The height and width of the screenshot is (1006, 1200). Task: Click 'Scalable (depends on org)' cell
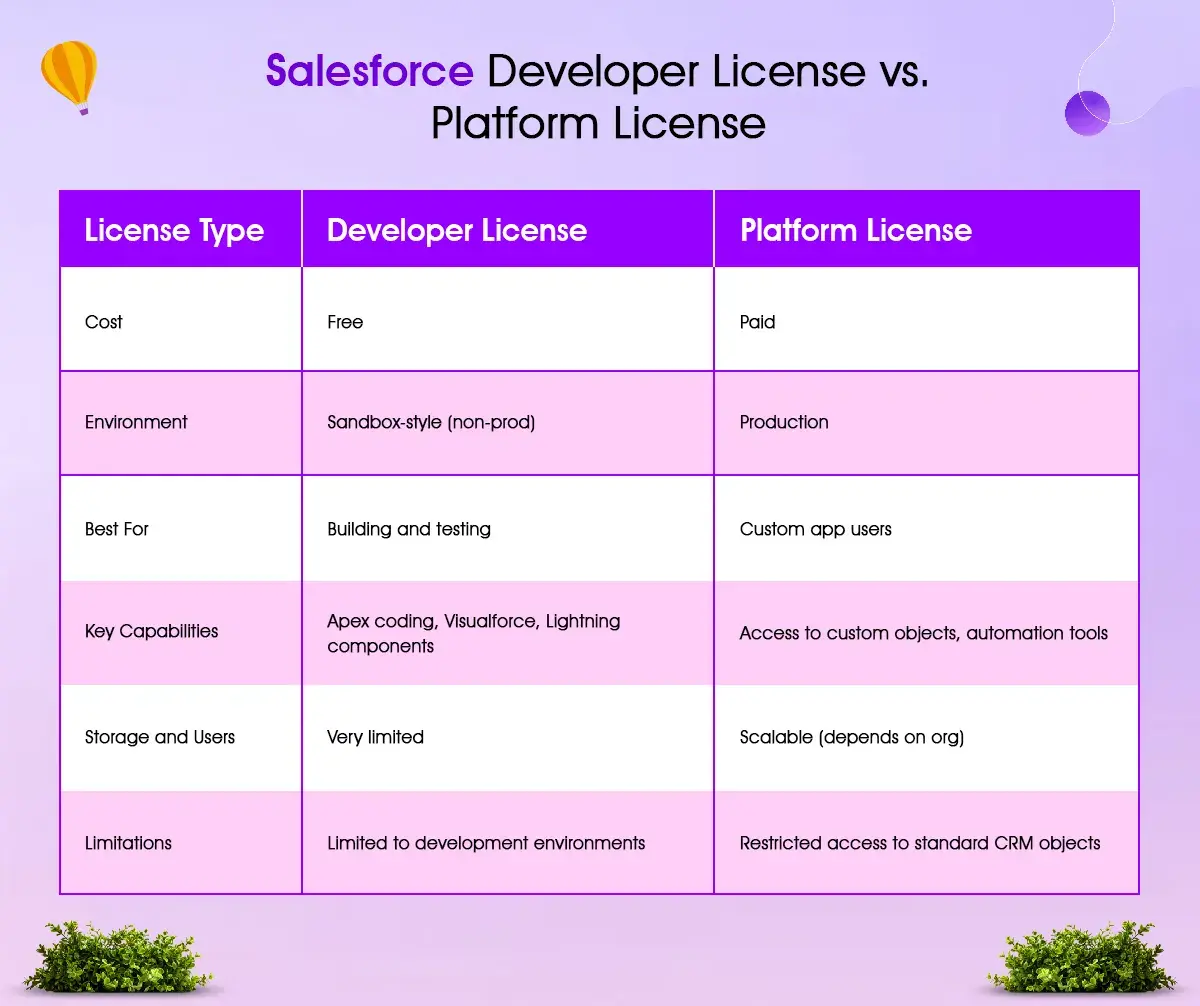[851, 737]
